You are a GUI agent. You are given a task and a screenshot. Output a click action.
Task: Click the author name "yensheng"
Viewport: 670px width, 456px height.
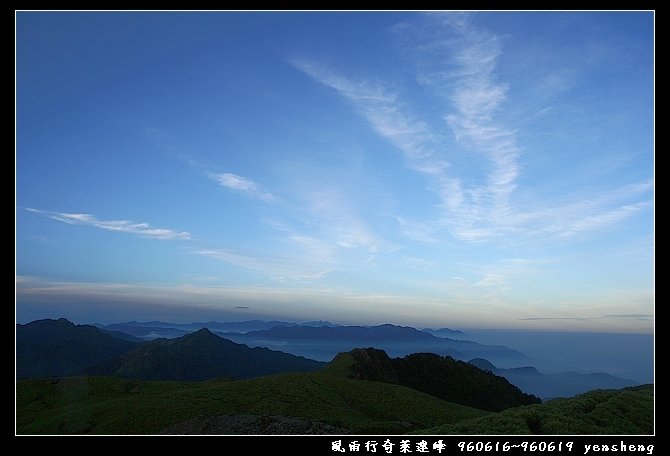click(x=619, y=447)
